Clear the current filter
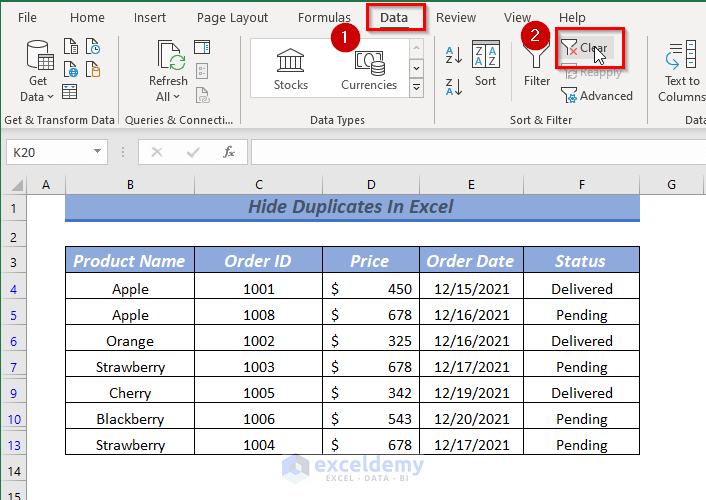The height and width of the screenshot is (500, 706). [587, 47]
